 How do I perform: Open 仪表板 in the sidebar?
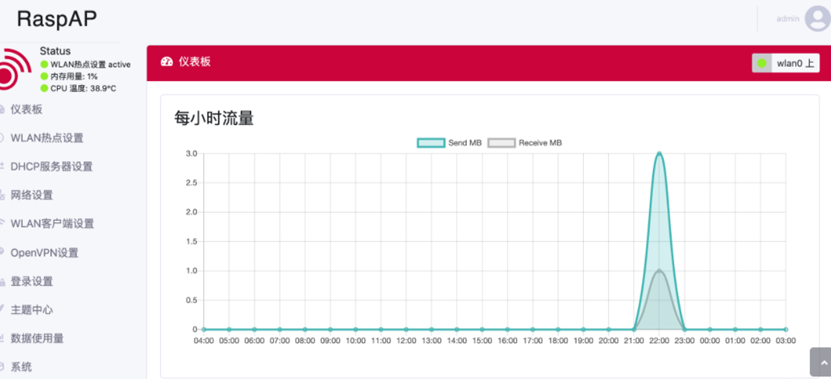point(26,110)
